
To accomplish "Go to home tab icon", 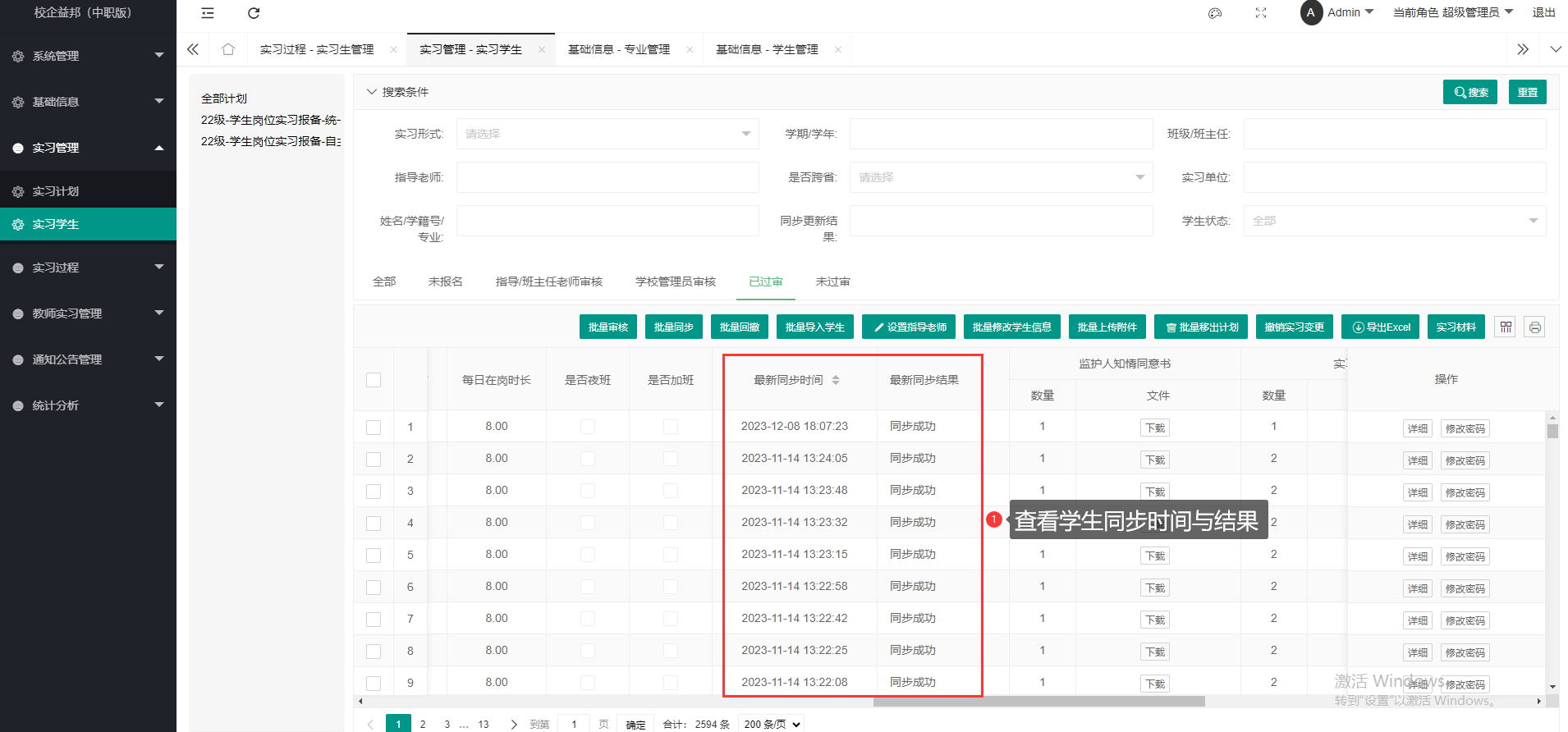I will tap(228, 49).
